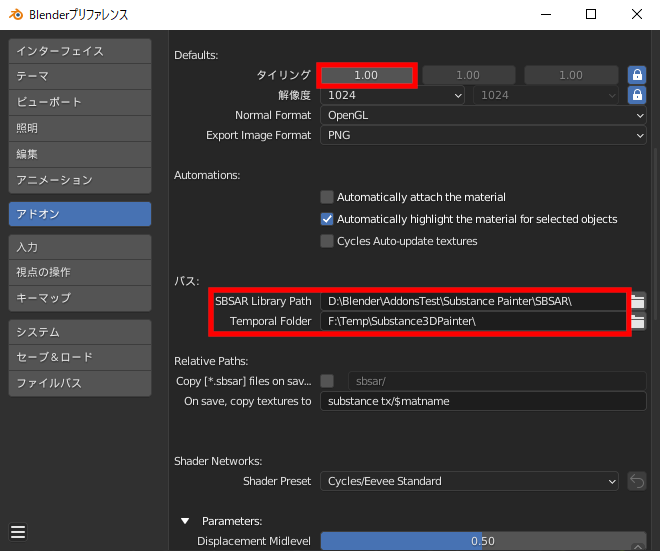Reset the Shader Preset with undo icon

click(x=637, y=481)
